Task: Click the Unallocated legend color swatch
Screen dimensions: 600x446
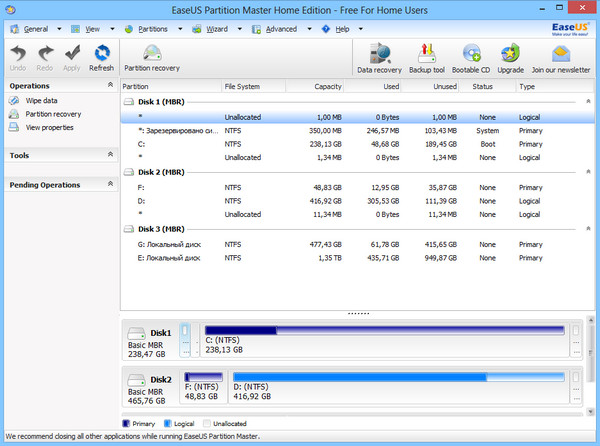Action: pyautogui.click(x=207, y=423)
